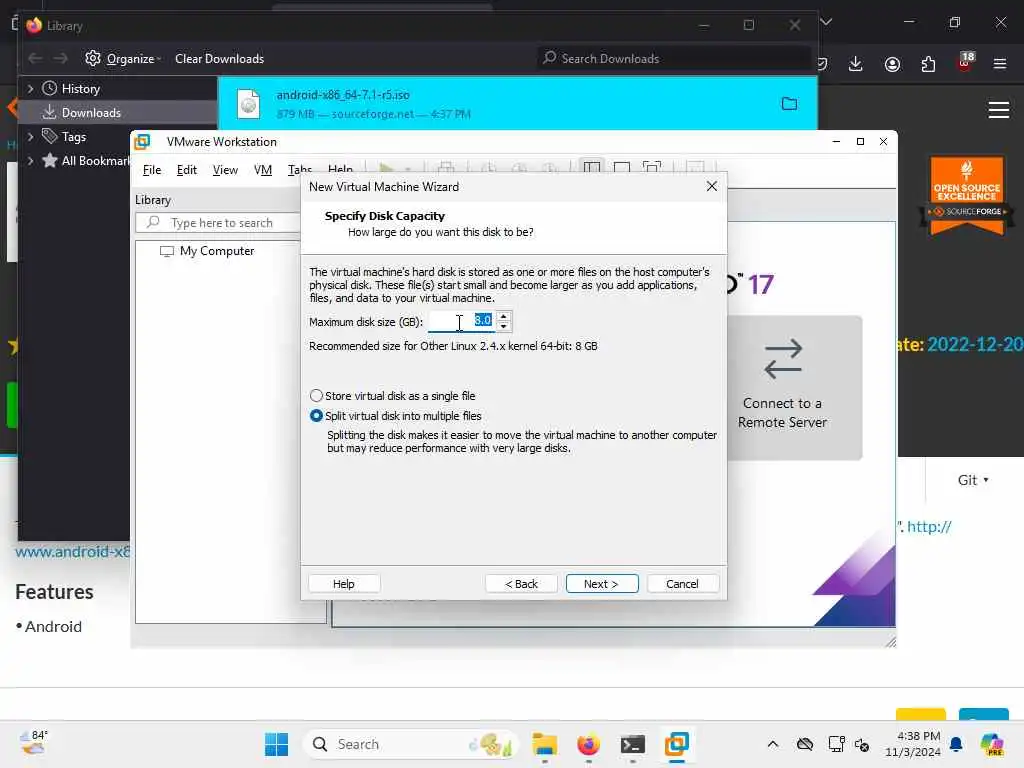Open File Explorer from taskbar
The image size is (1024, 768).
(545, 744)
